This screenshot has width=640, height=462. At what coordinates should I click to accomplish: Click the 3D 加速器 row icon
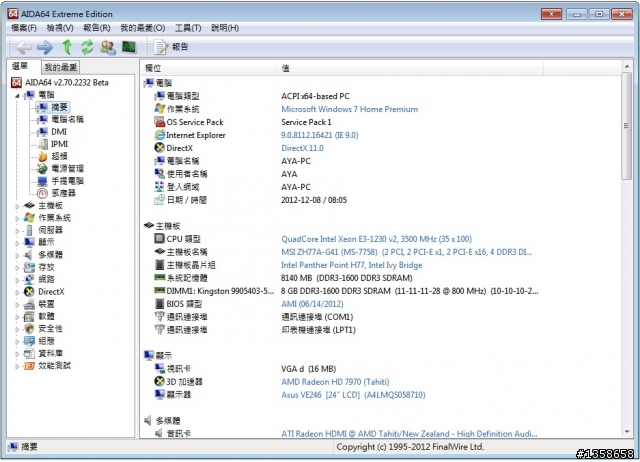160,382
